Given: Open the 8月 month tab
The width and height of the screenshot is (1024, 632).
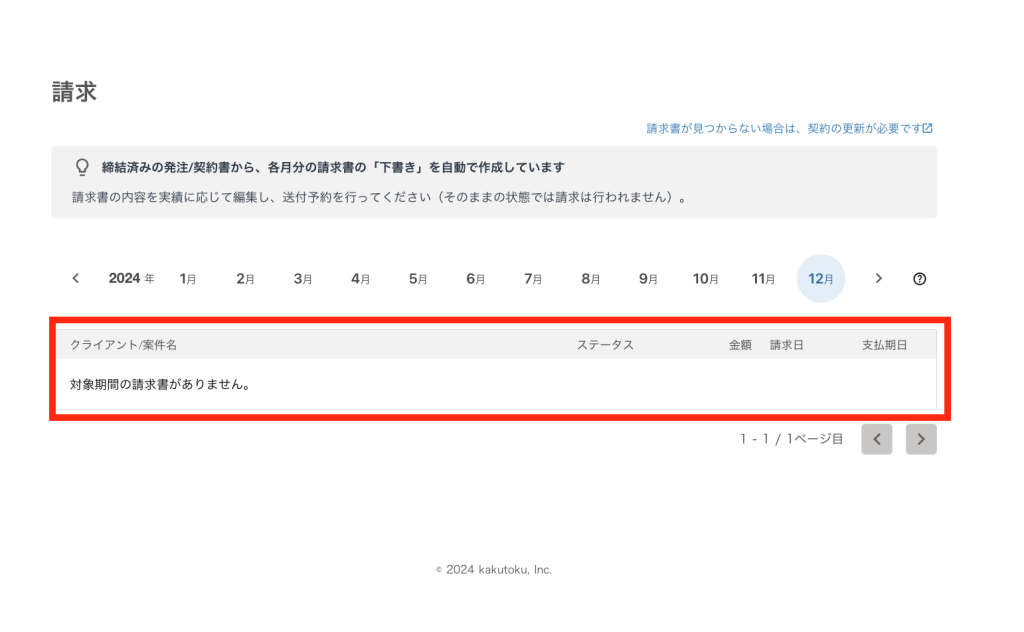Looking at the screenshot, I should coord(591,279).
